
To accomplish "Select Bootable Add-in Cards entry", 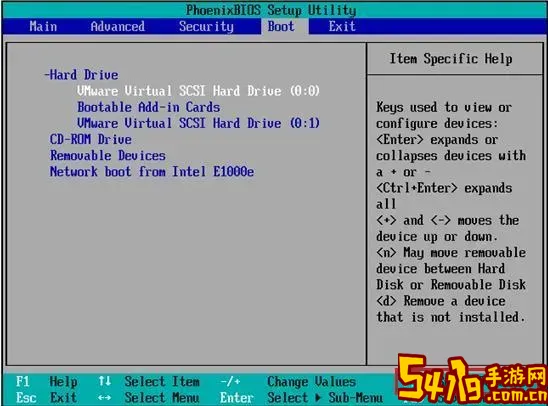I will pyautogui.click(x=149, y=107).
